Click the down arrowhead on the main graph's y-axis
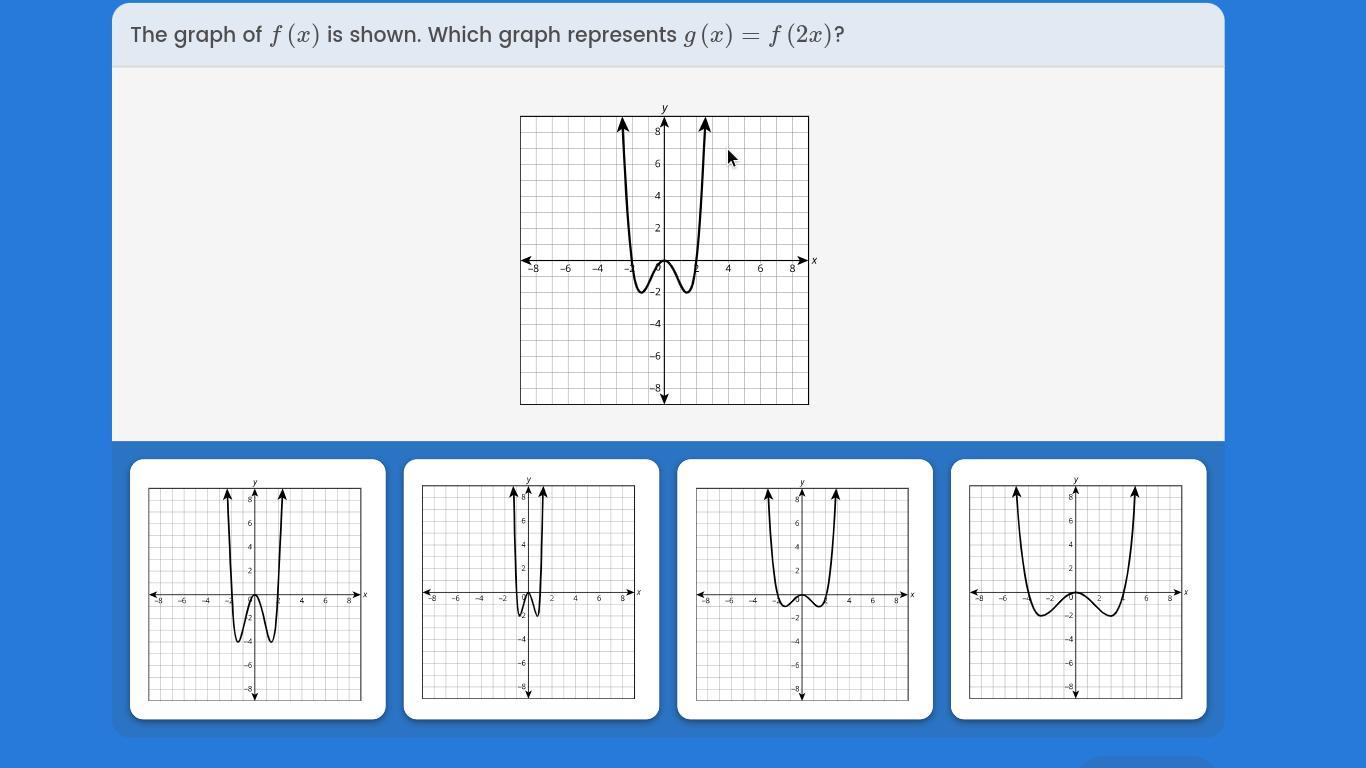Screen dimensions: 1366x768 tap(664, 398)
